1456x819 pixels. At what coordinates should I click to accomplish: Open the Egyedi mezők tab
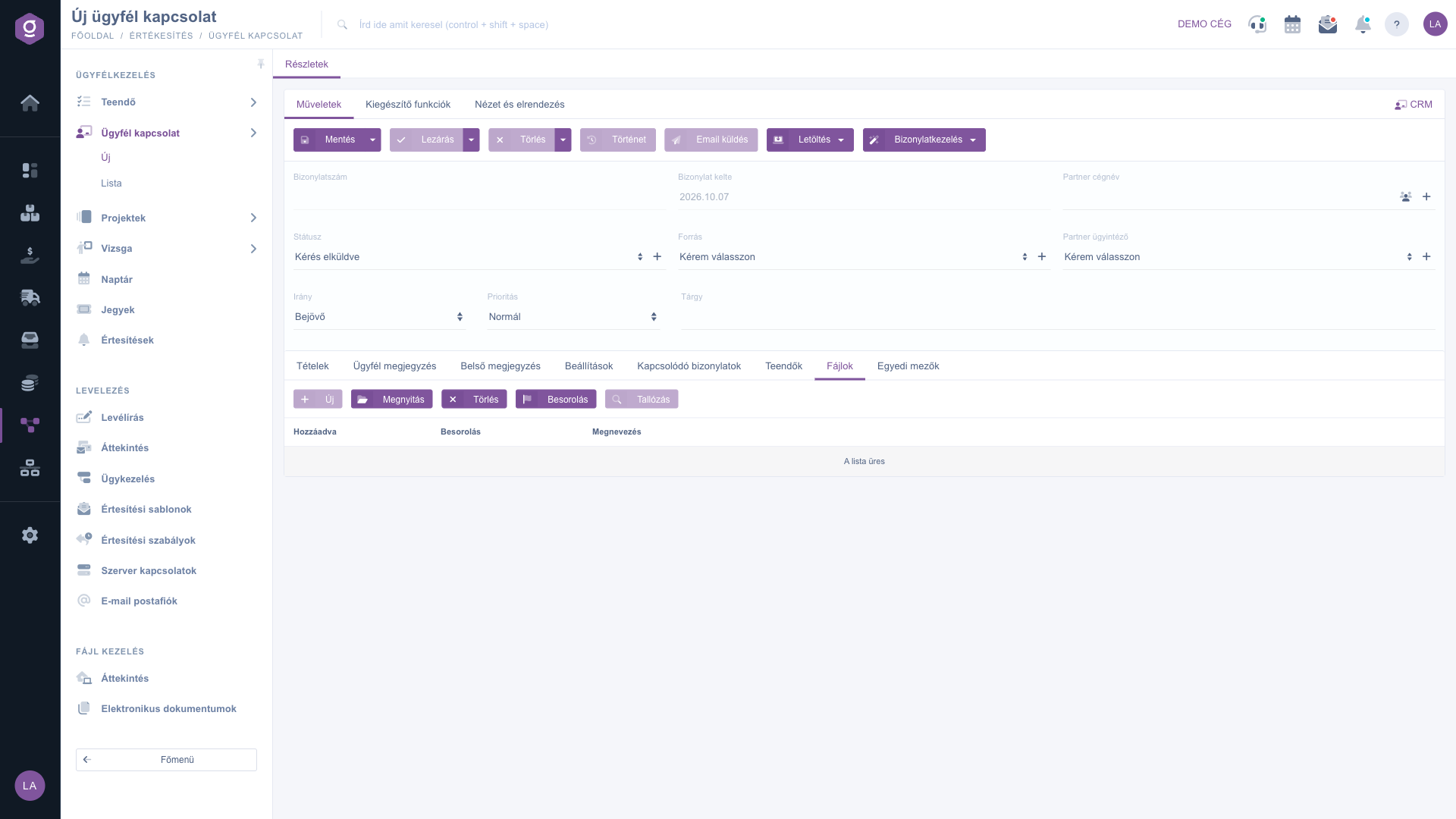[x=908, y=366]
